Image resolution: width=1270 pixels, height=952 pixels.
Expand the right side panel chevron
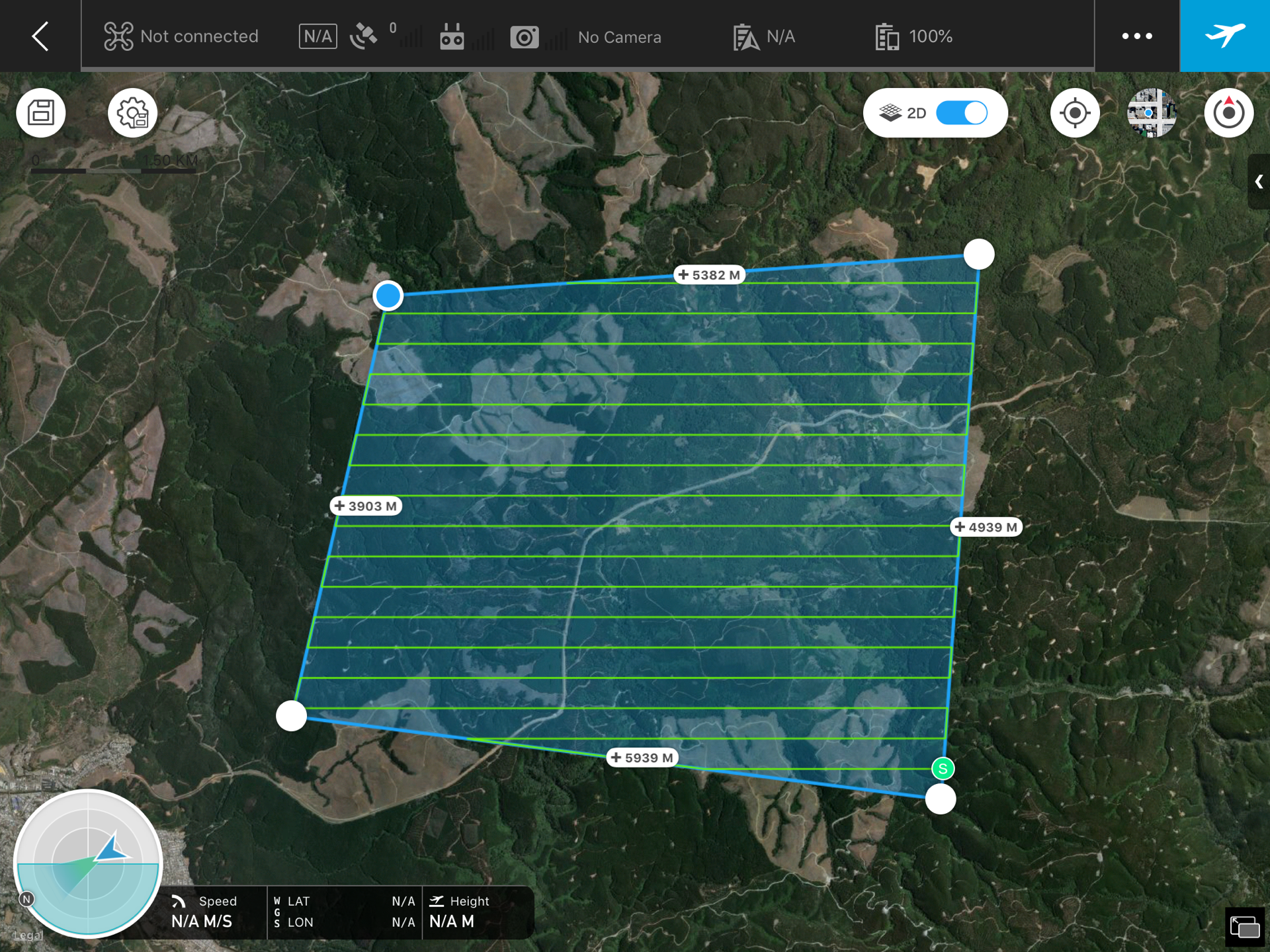(x=1259, y=182)
